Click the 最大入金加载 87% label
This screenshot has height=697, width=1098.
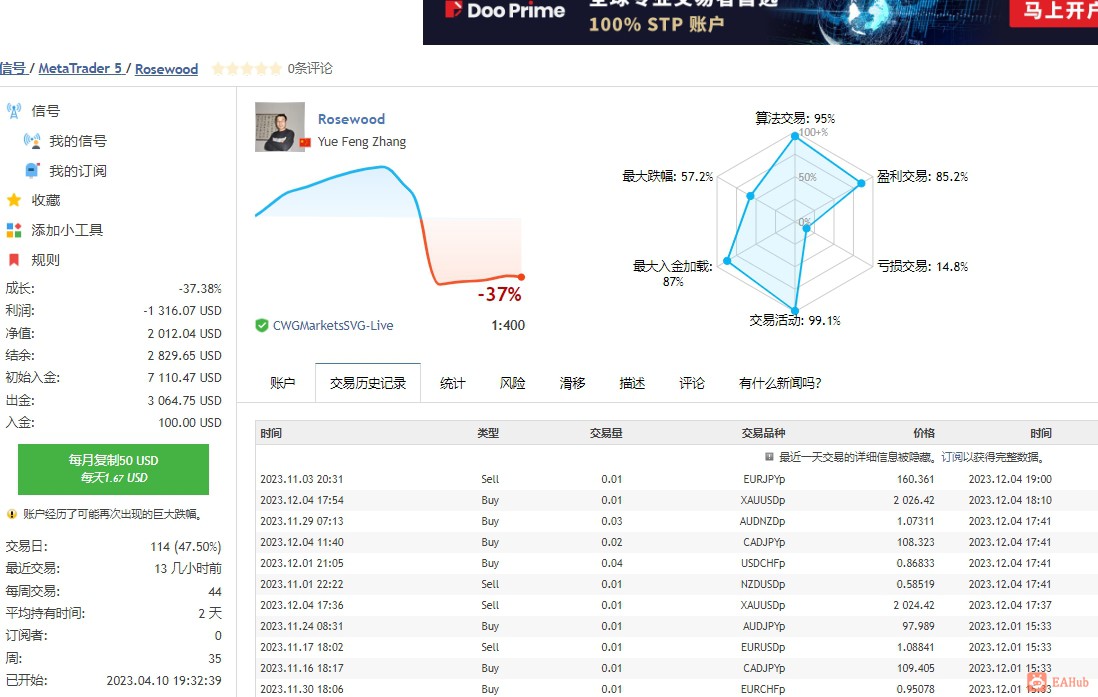coord(673,273)
